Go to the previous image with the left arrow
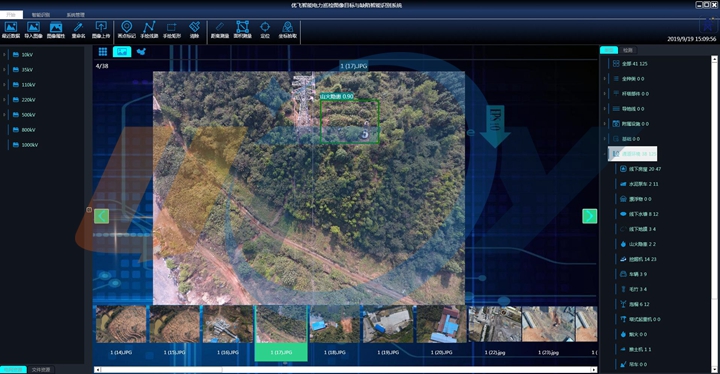The width and height of the screenshot is (720, 374). 101,216
